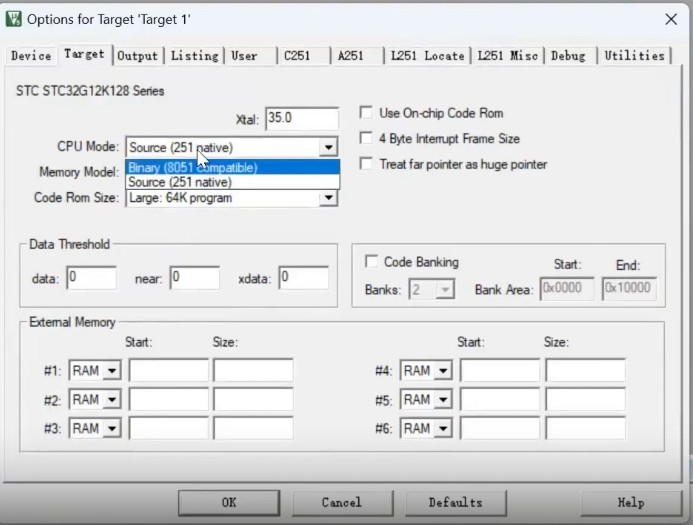Open the Output tab
693x525 pixels.
pos(138,56)
